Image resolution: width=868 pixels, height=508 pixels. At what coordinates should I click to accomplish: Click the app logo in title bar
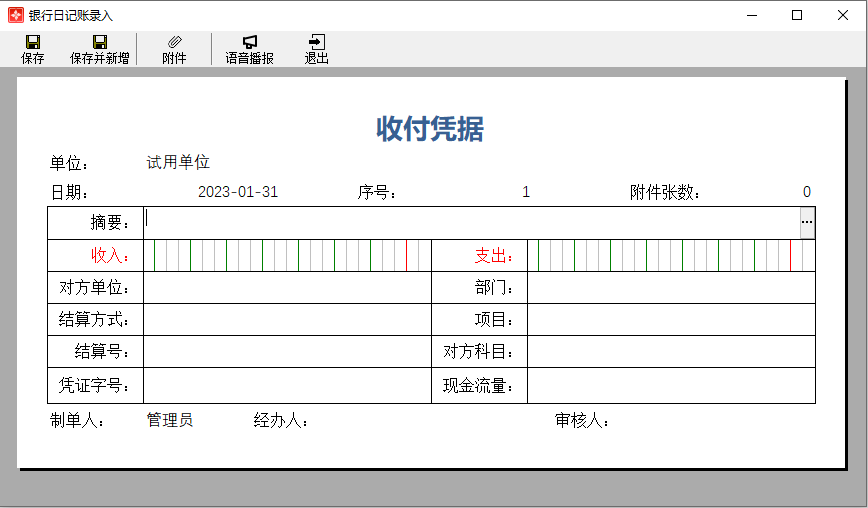[16, 15]
